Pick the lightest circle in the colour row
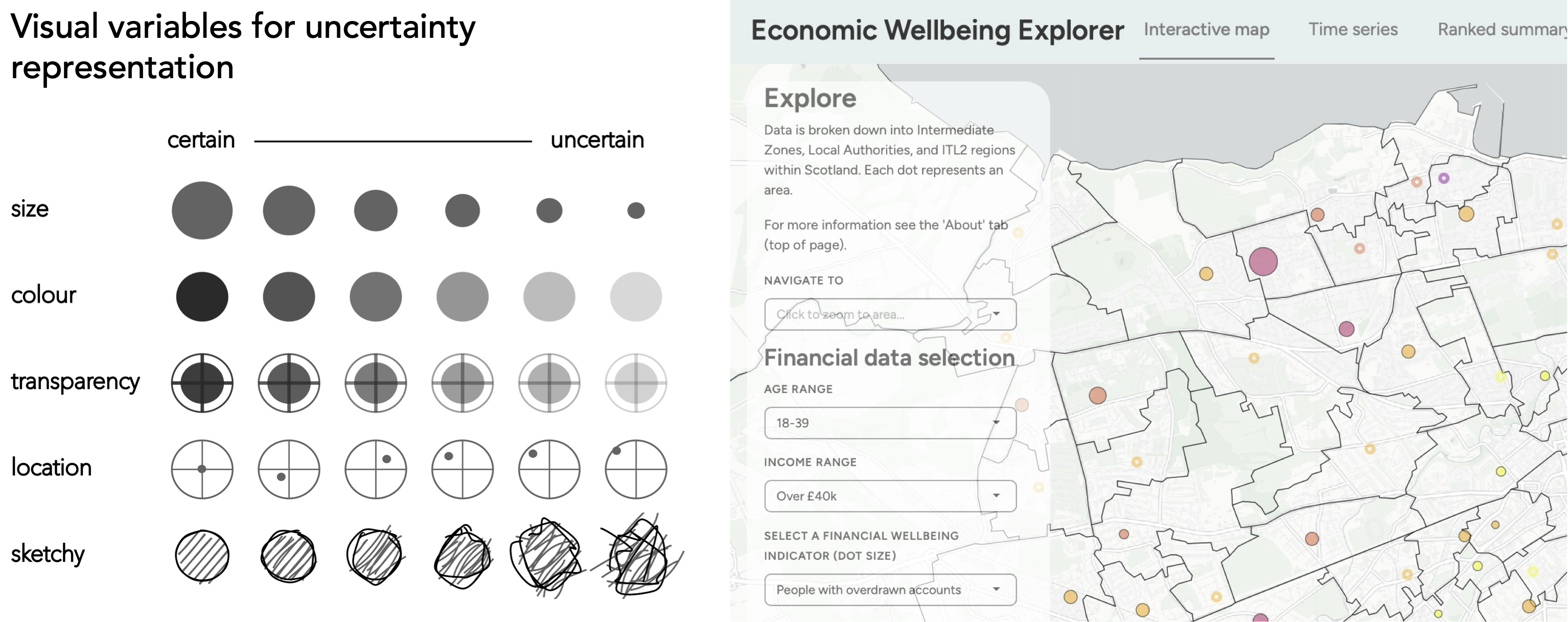Screen dimensions: 1568x622 pos(635,296)
